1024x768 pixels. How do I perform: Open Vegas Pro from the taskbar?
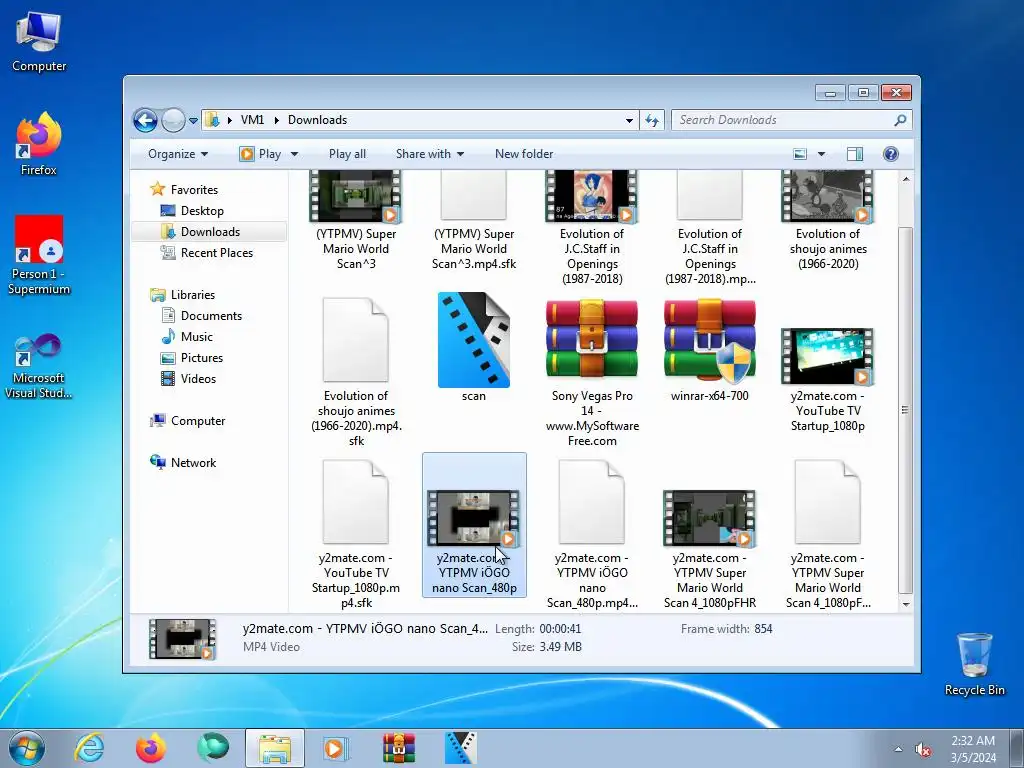click(x=460, y=748)
